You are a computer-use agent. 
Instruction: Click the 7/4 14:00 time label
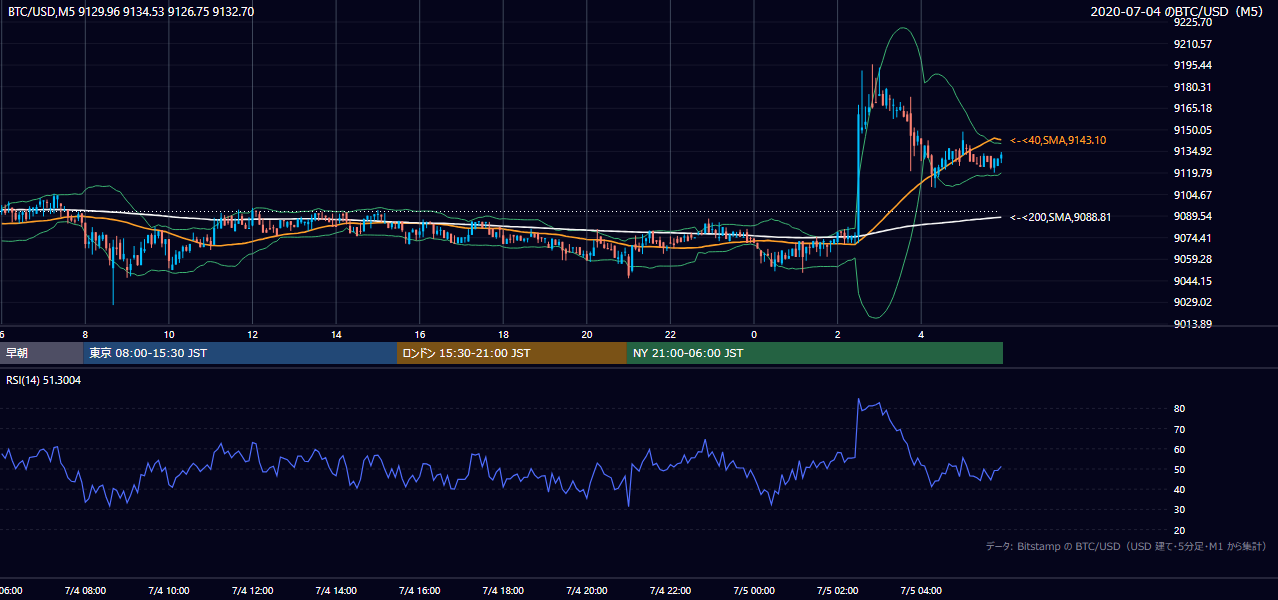(336, 590)
